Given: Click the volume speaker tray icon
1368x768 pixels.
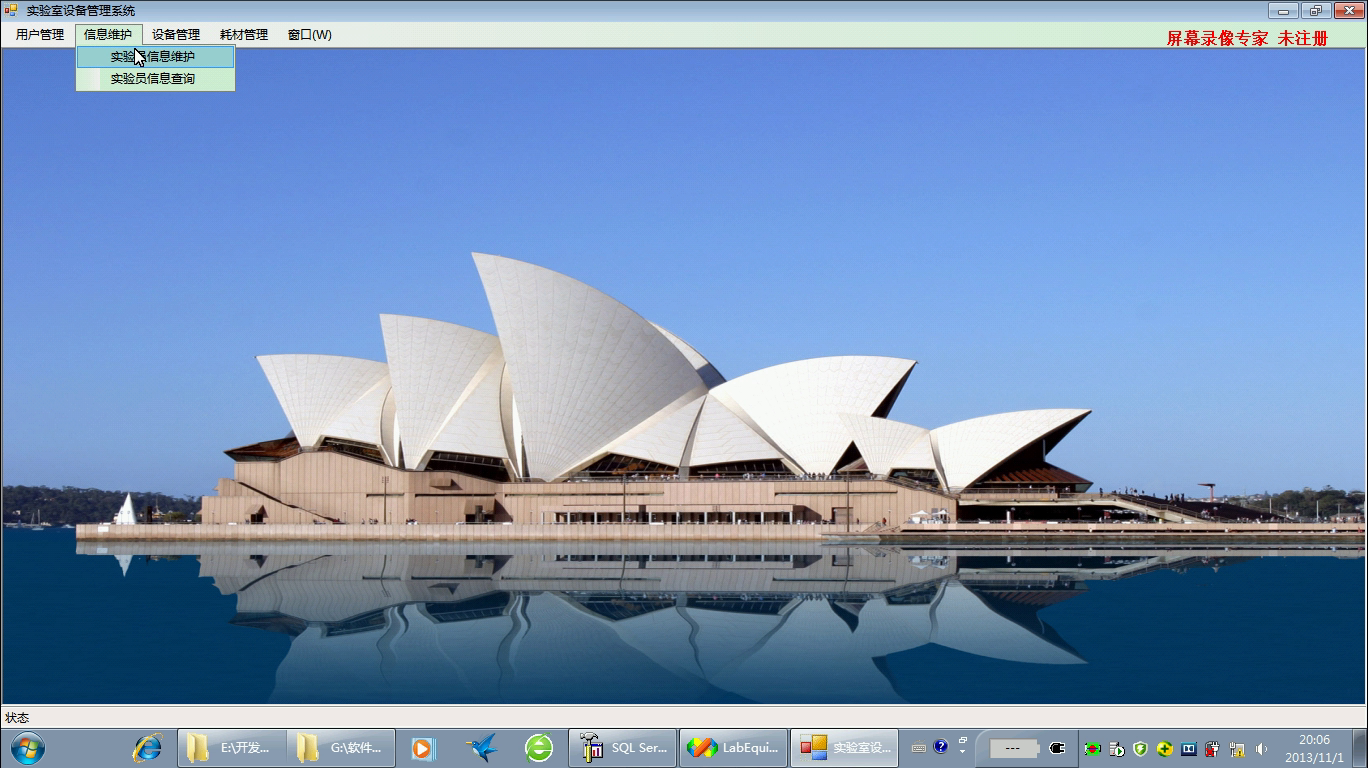Looking at the screenshot, I should [x=1261, y=748].
